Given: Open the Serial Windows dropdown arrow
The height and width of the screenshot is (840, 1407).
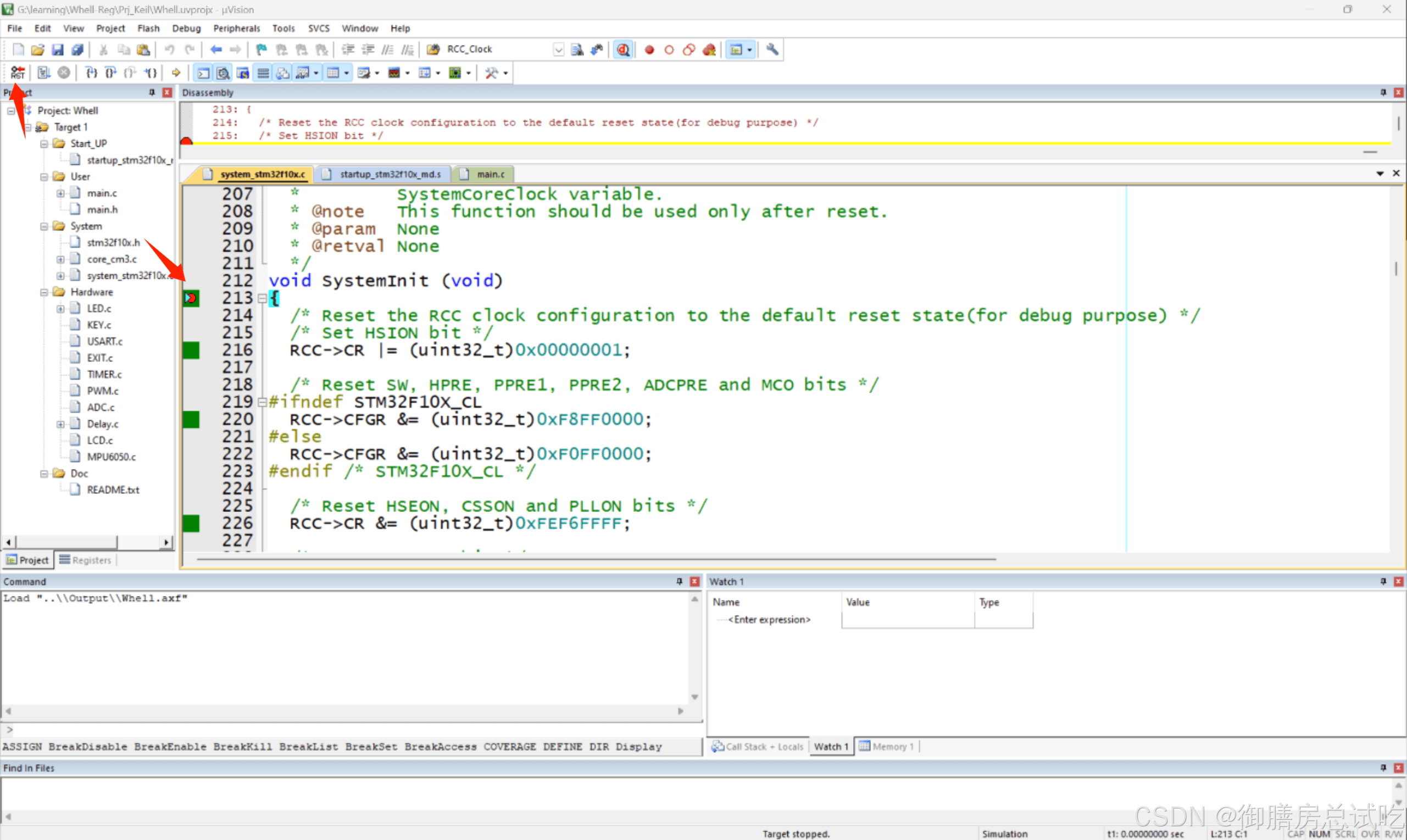Looking at the screenshot, I should pos(377,73).
